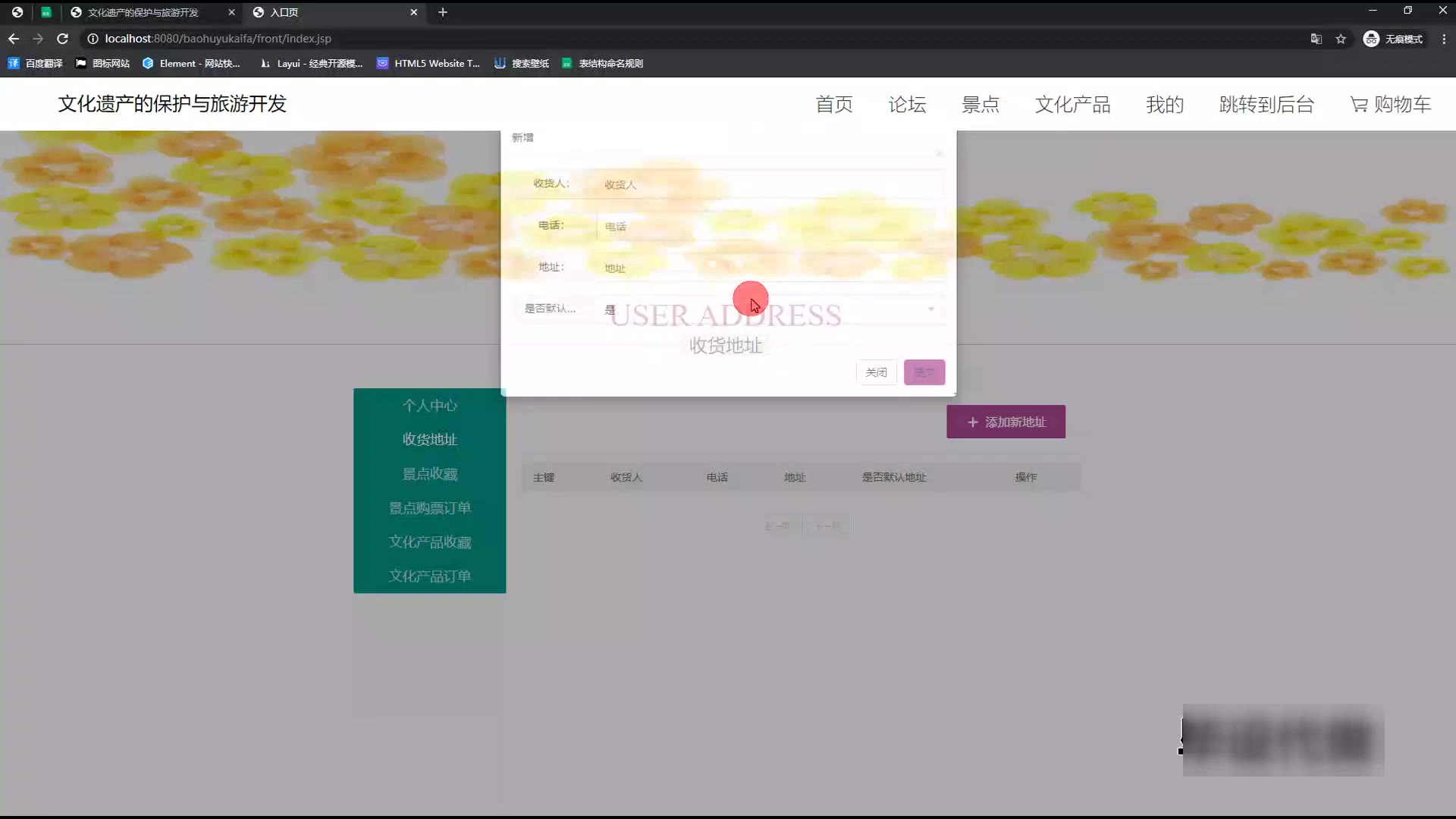Open the 表结构命名规则 bookmark
Viewport: 1456px width, 819px height.
(603, 64)
